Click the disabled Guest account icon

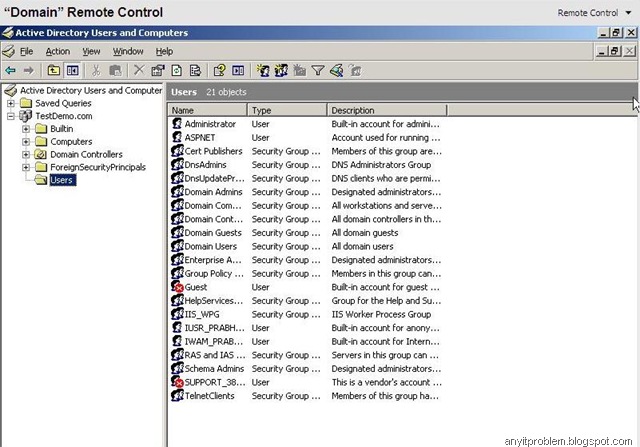(177, 287)
